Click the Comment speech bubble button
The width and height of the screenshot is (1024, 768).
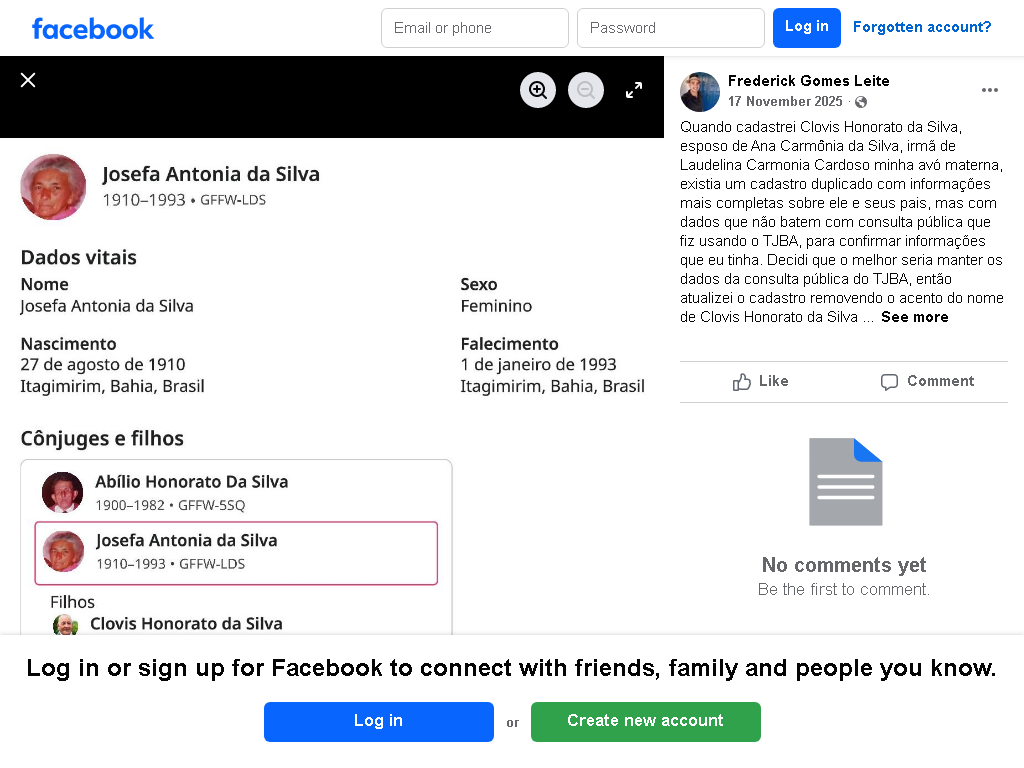click(x=927, y=381)
